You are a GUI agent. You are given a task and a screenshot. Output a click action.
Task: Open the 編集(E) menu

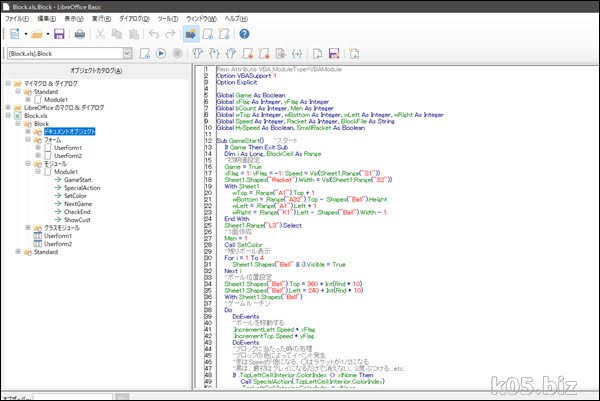coord(46,18)
